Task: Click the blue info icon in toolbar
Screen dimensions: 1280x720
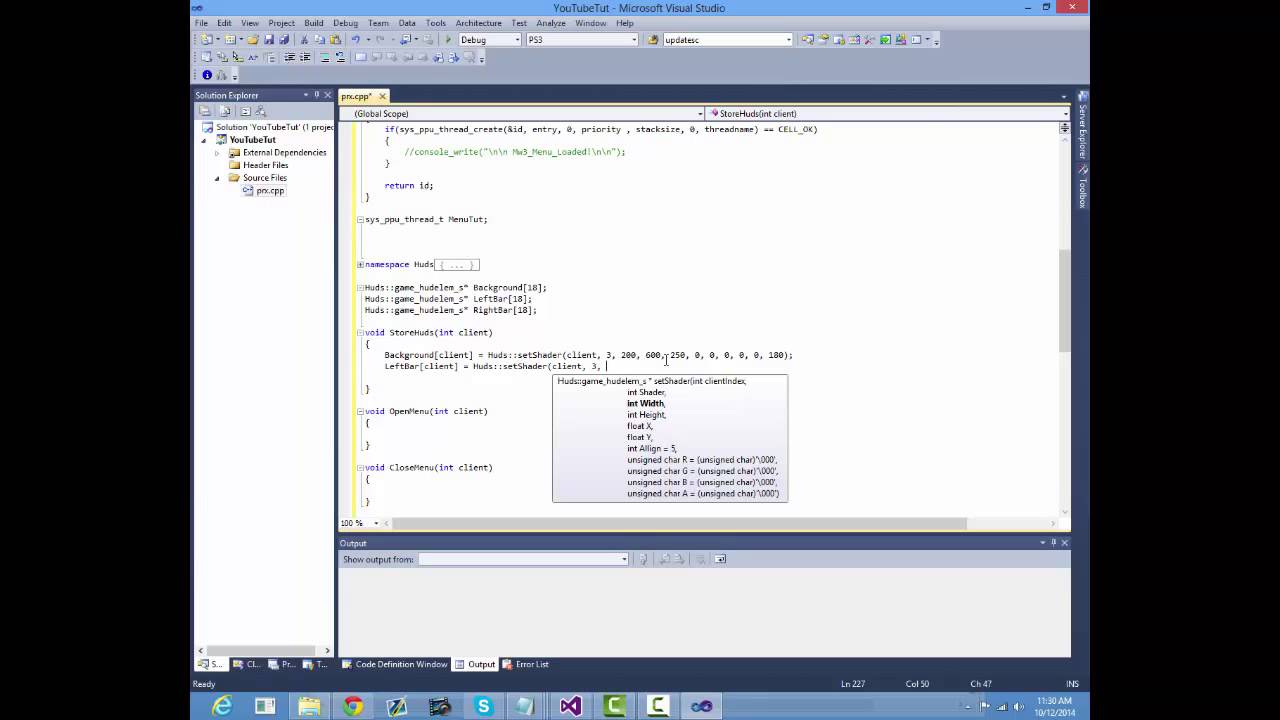Action: pos(207,75)
